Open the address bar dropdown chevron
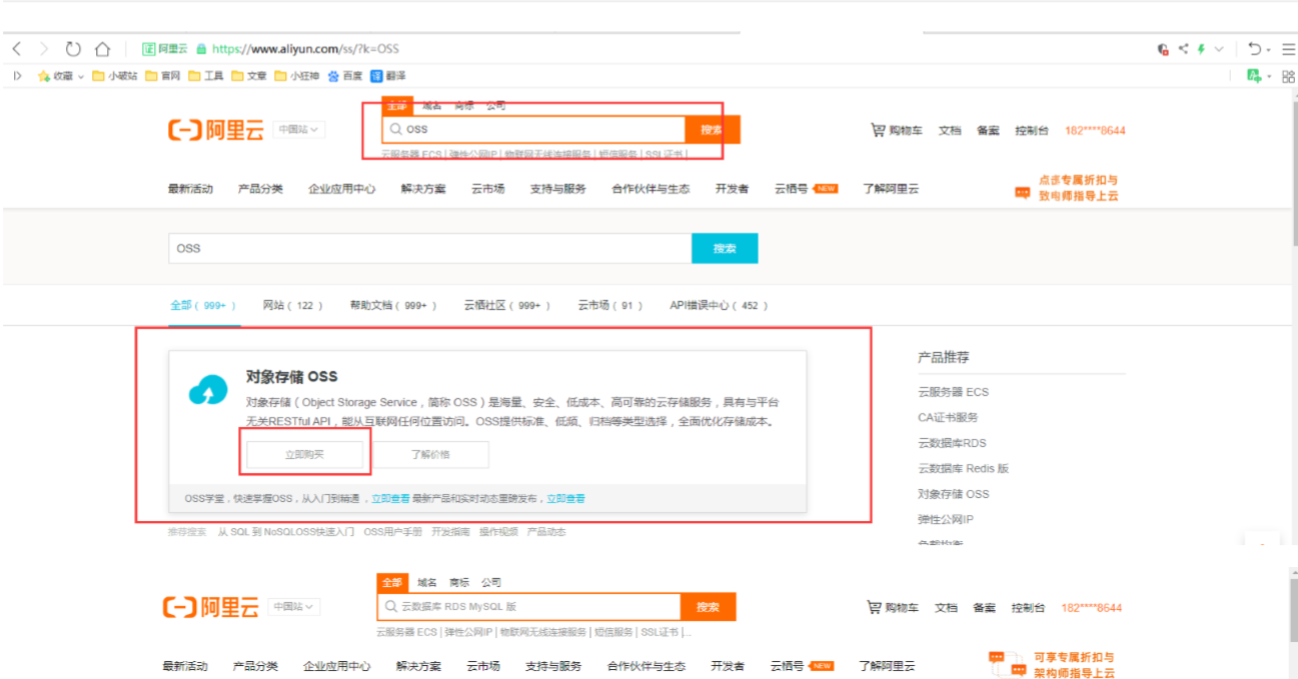 point(1218,48)
